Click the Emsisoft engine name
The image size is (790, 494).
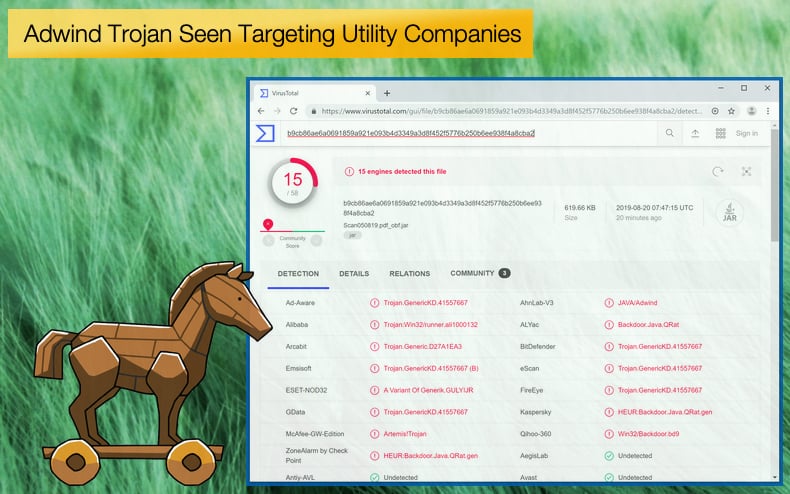click(x=298, y=368)
